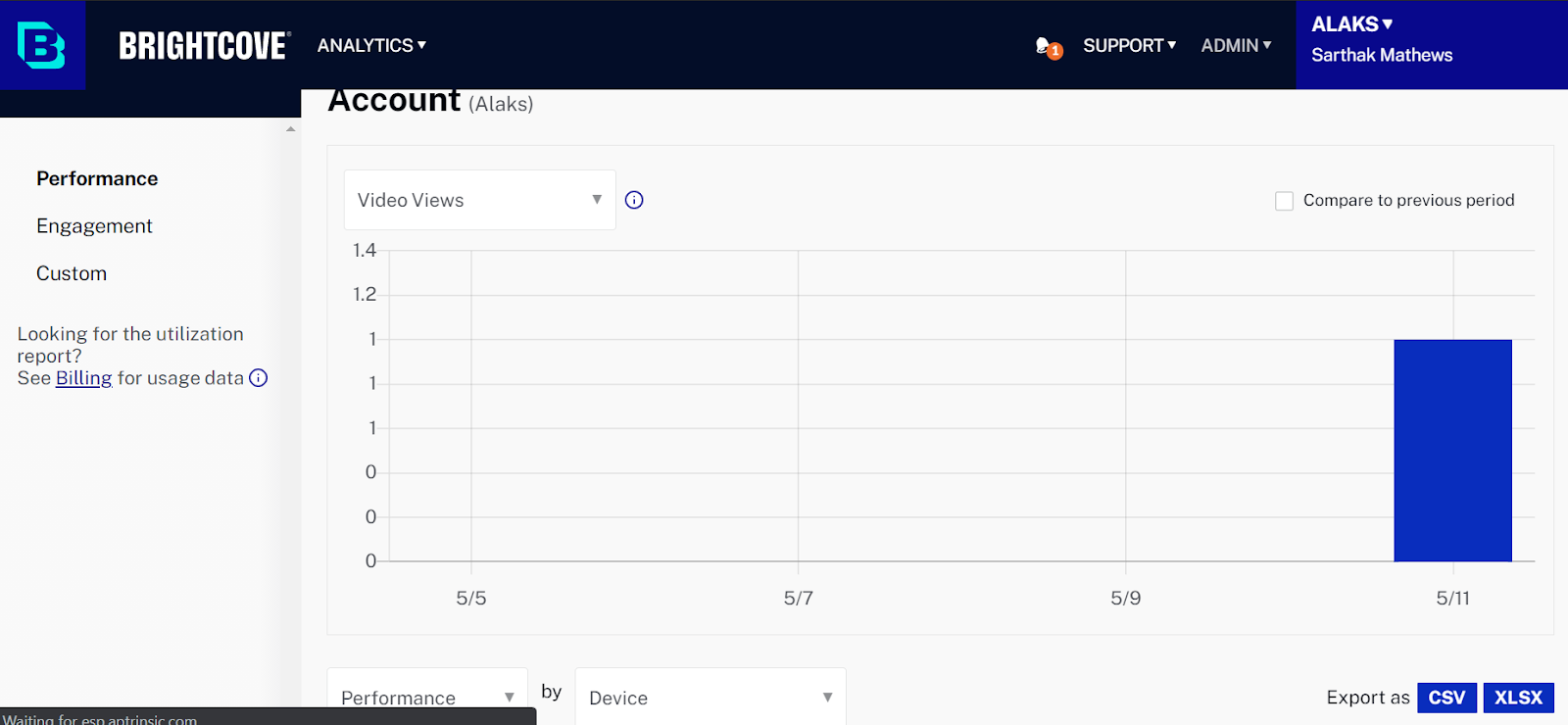Image resolution: width=1568 pixels, height=725 pixels.
Task: Click the BRIGHTCOVE wordmark
Action: [204, 45]
